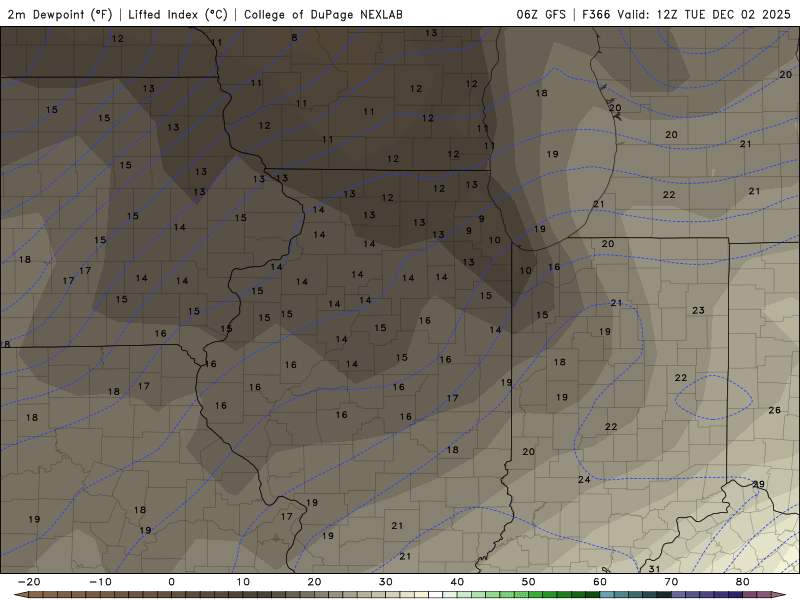This screenshot has height=600, width=800.
Task: Click the dewpoint value '23' on the map
Action: [x=698, y=310]
